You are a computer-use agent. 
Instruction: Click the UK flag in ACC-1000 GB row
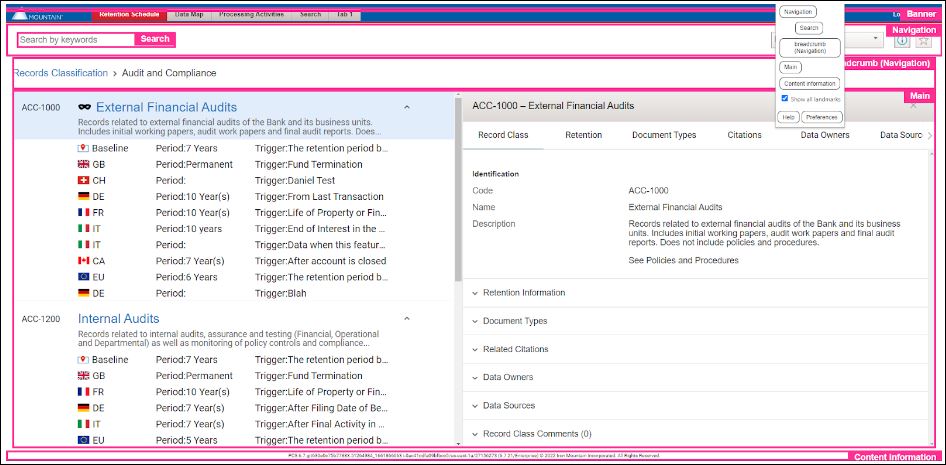[83, 164]
